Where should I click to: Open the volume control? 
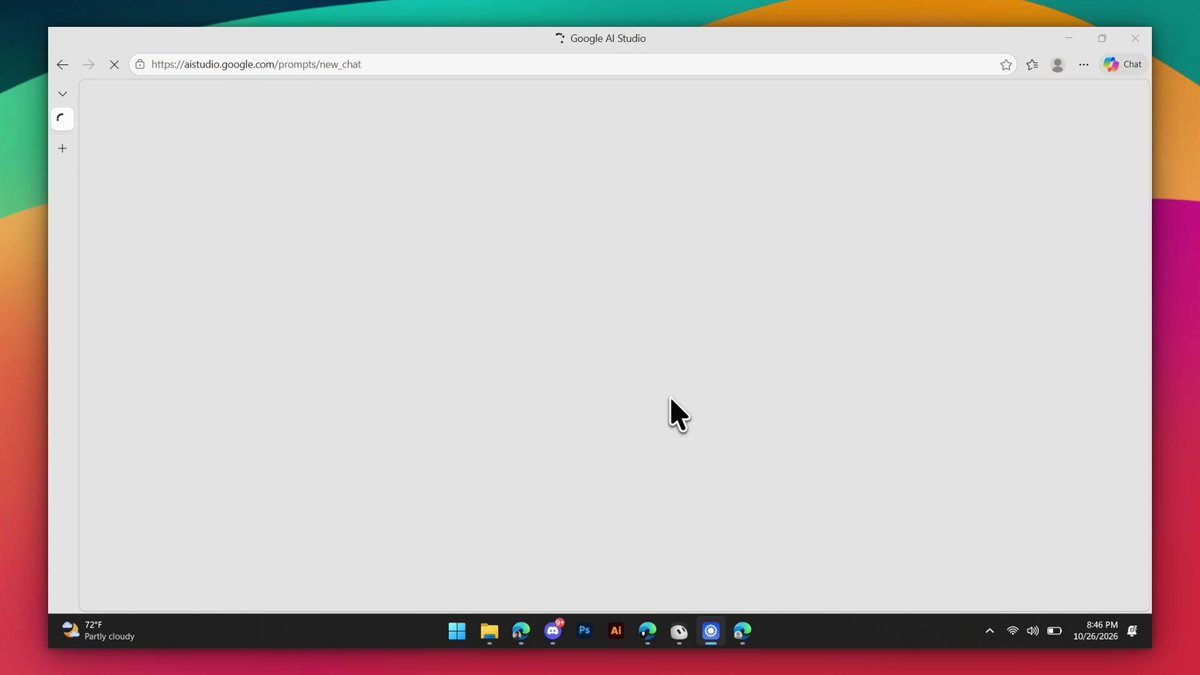click(x=1033, y=631)
